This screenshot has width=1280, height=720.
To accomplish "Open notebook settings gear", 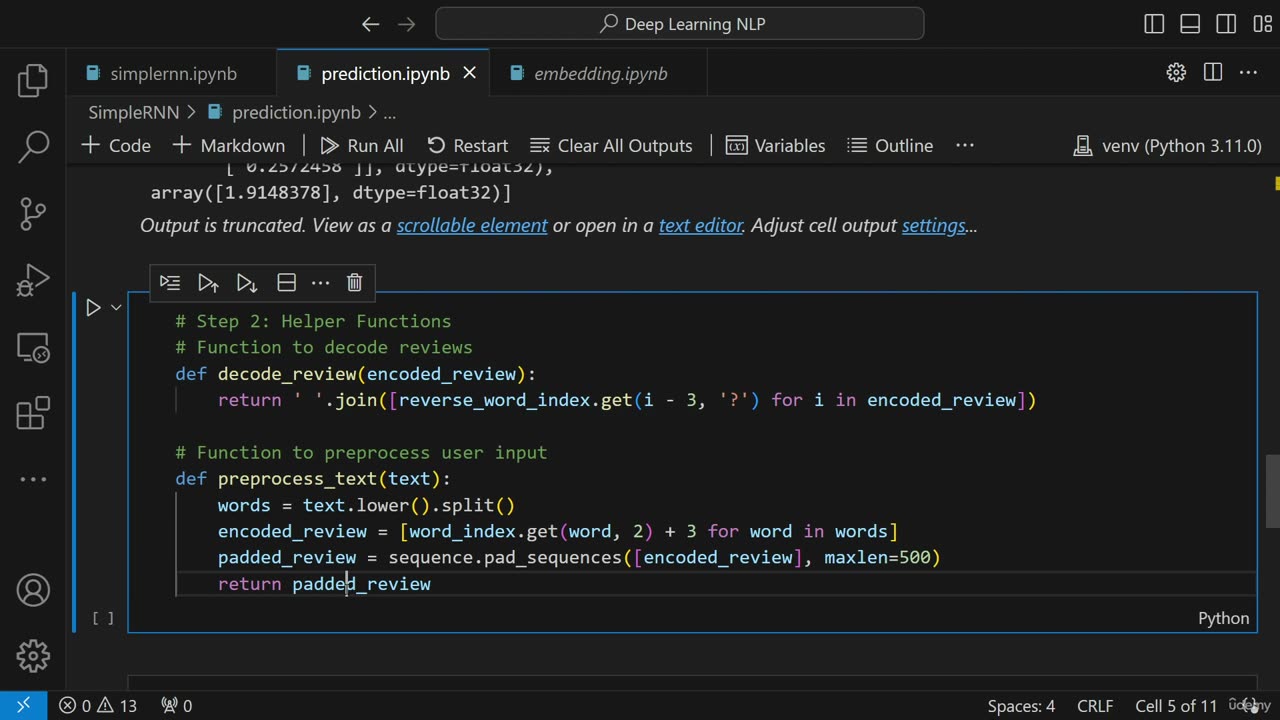I will (x=1176, y=72).
